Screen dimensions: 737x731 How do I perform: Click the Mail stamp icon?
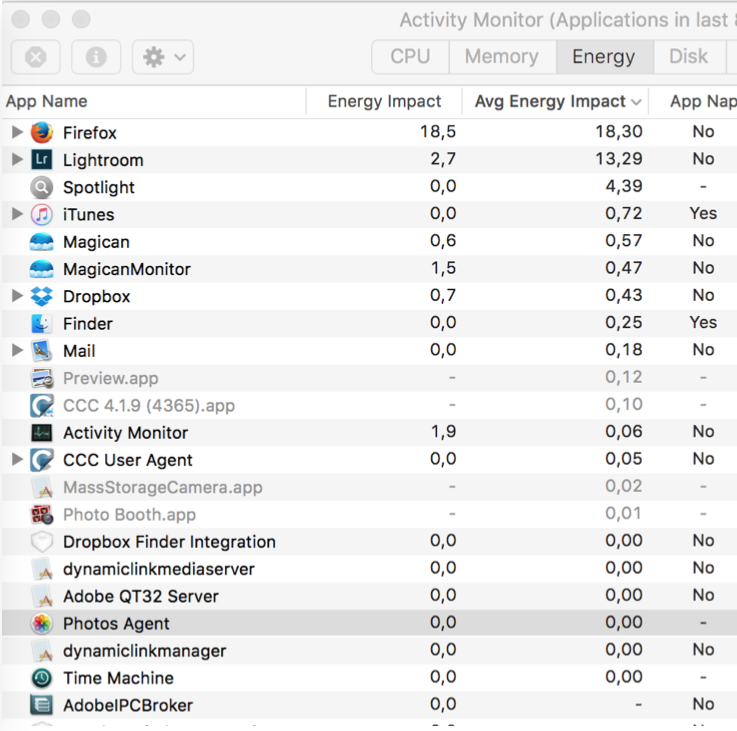(x=42, y=351)
